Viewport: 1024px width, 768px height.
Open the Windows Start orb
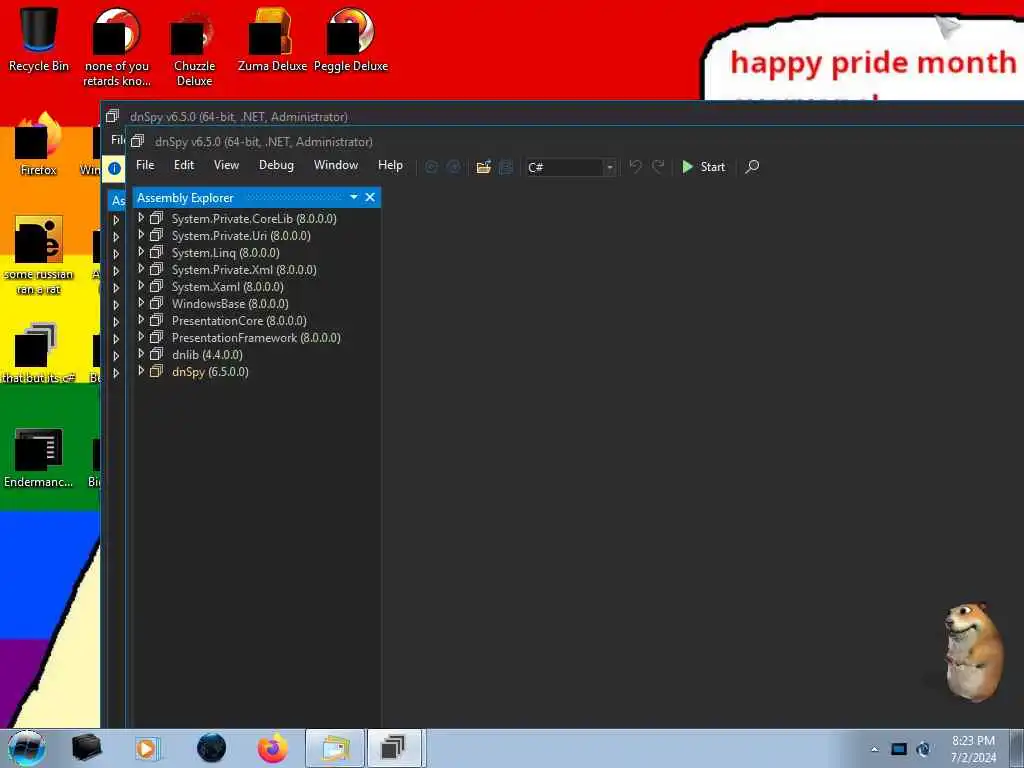(27, 748)
